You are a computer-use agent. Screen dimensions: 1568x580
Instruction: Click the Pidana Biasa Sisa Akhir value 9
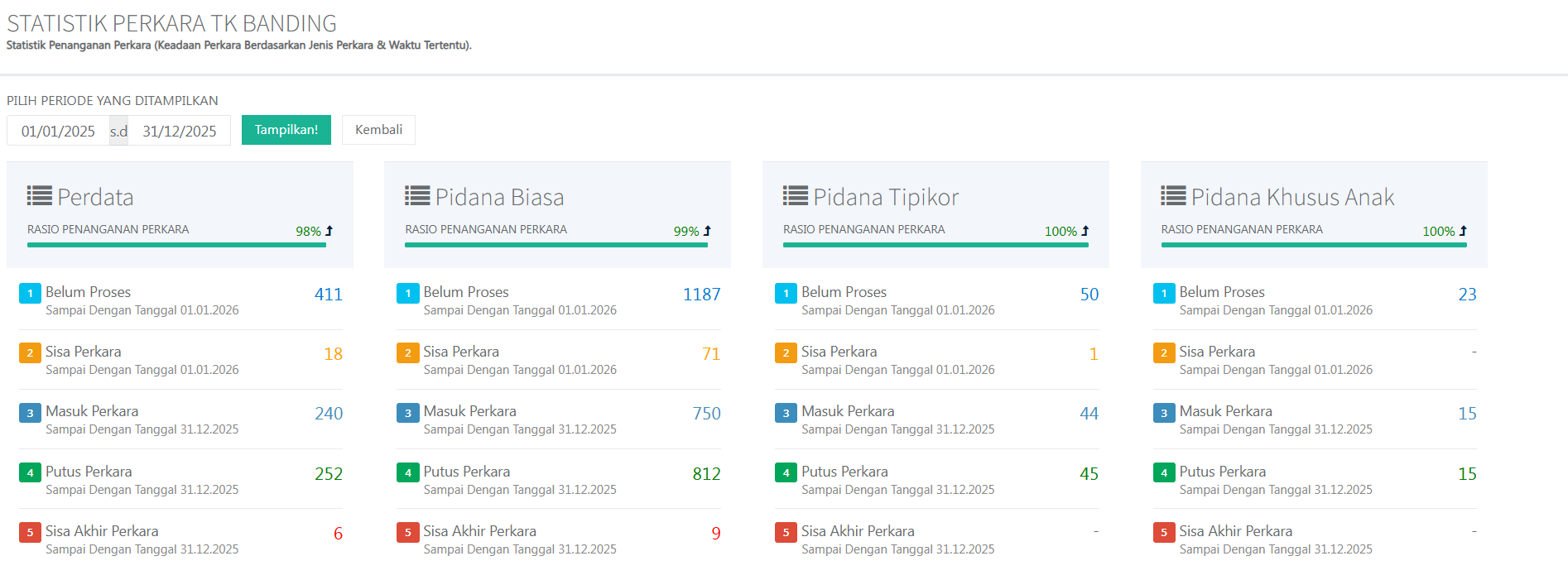pyautogui.click(x=716, y=534)
